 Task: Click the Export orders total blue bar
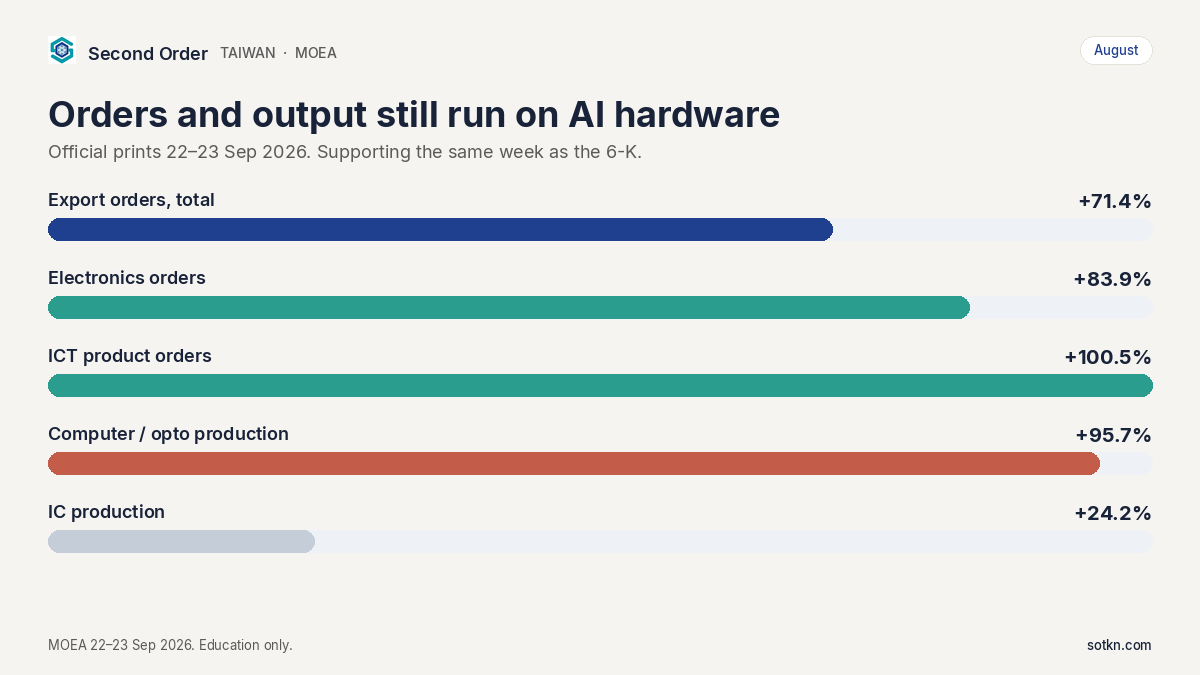[x=440, y=230]
